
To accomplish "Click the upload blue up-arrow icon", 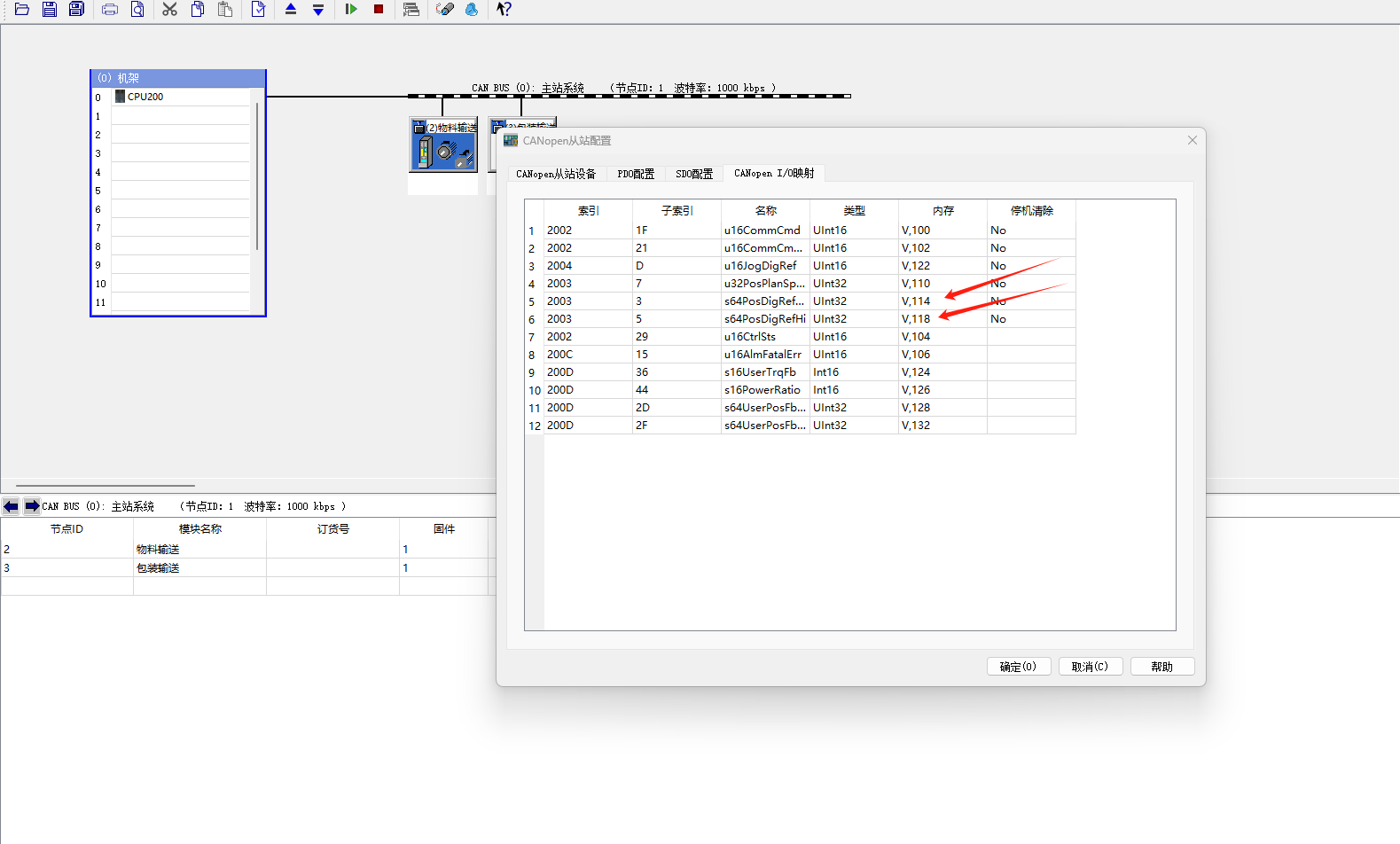I will click(x=291, y=9).
